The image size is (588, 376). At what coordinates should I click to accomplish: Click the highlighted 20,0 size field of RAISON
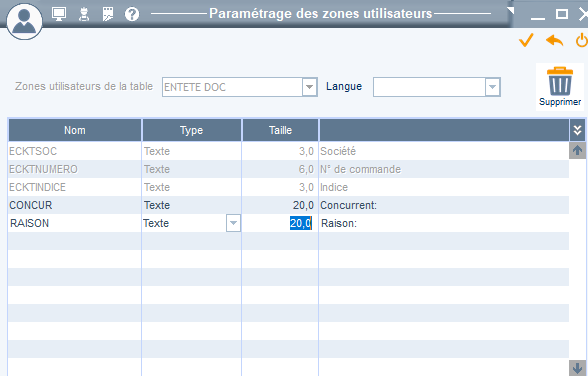click(x=280, y=223)
